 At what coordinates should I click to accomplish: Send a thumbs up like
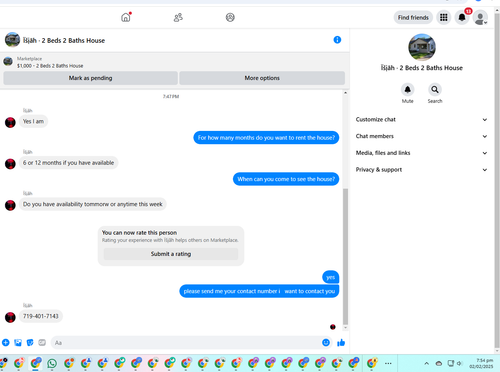tap(341, 343)
